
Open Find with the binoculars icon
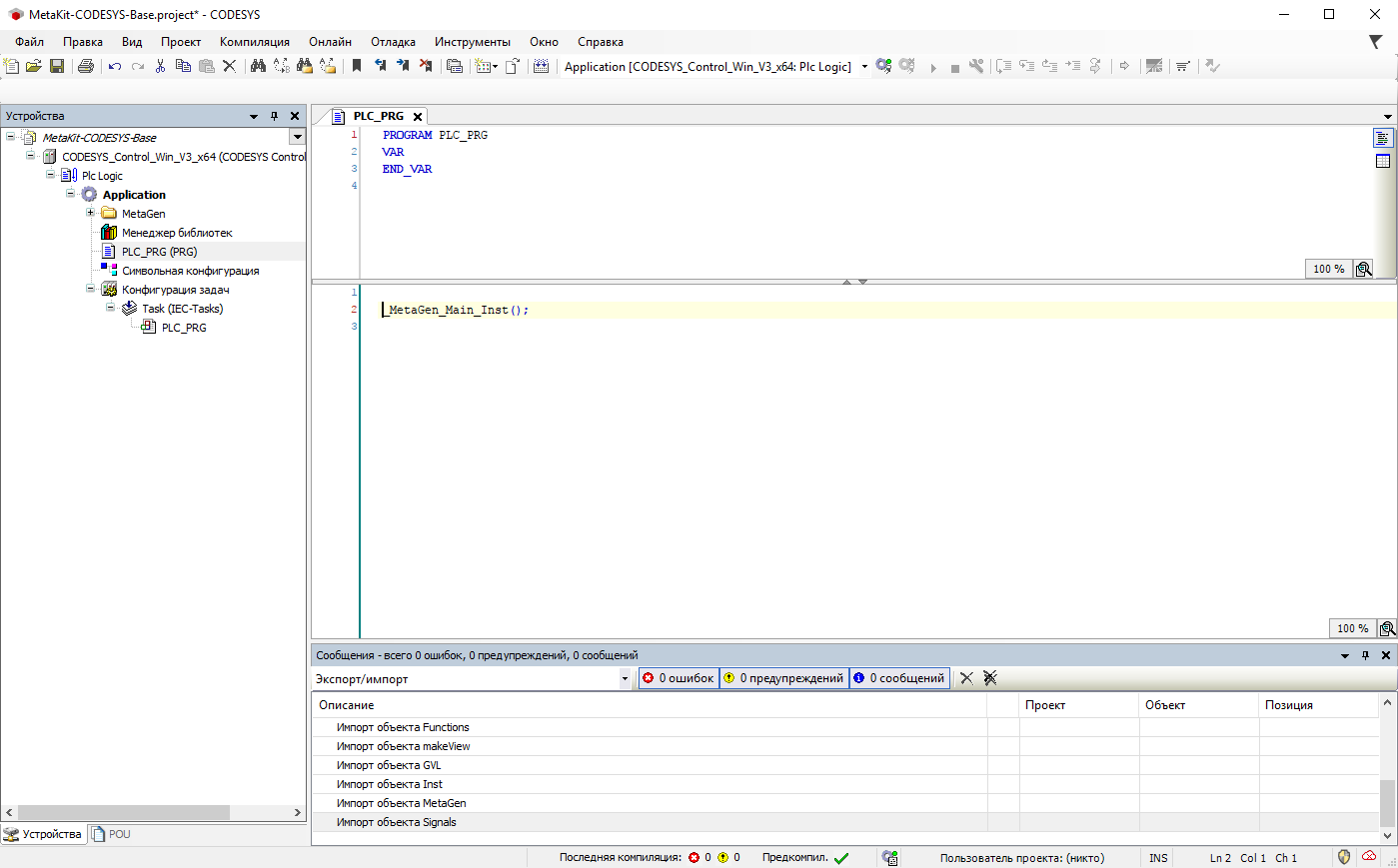(x=258, y=66)
